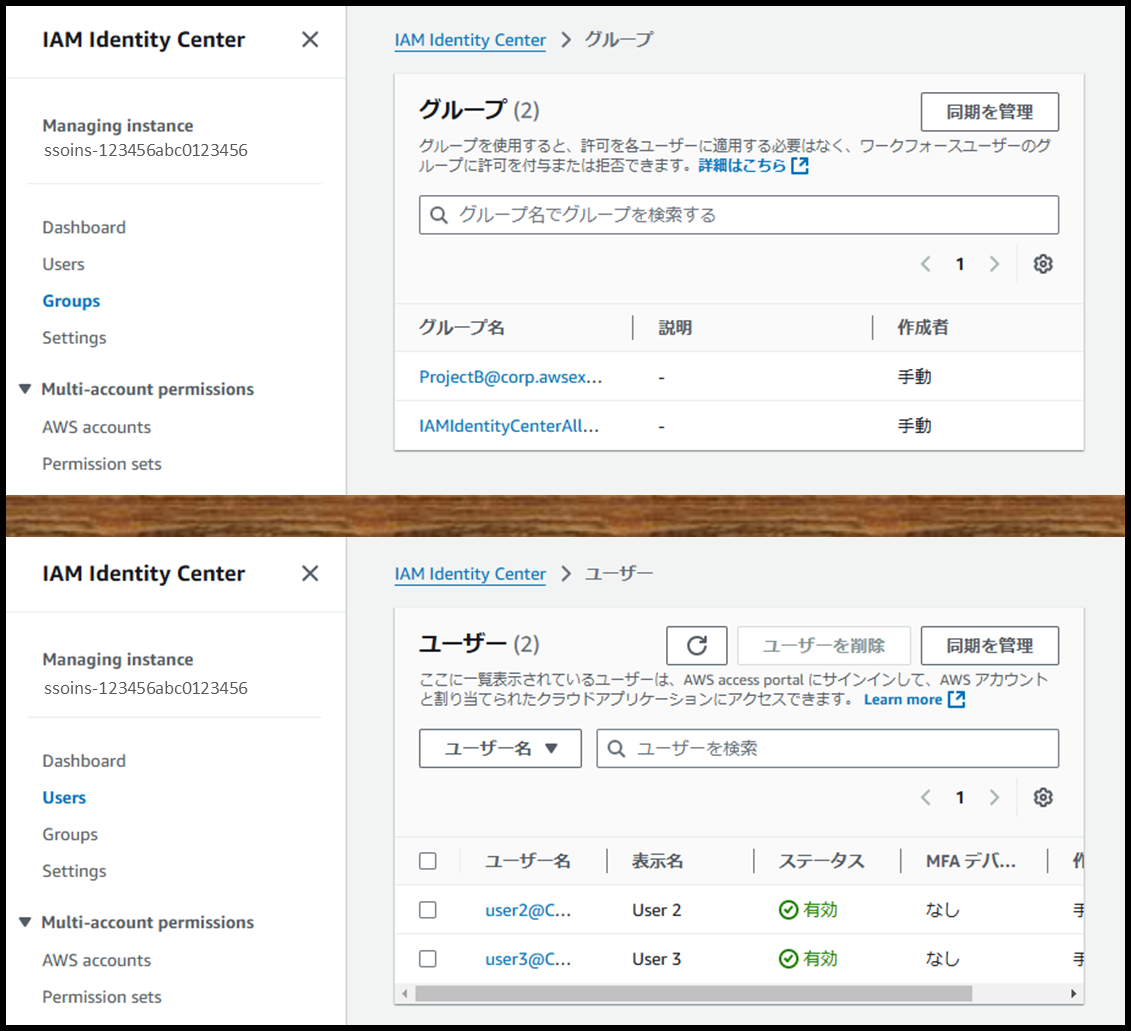Screen dimensions: 1131x1031
Task: Collapse Multi-account permissions in Users panel sidebar
Action: tap(25, 922)
